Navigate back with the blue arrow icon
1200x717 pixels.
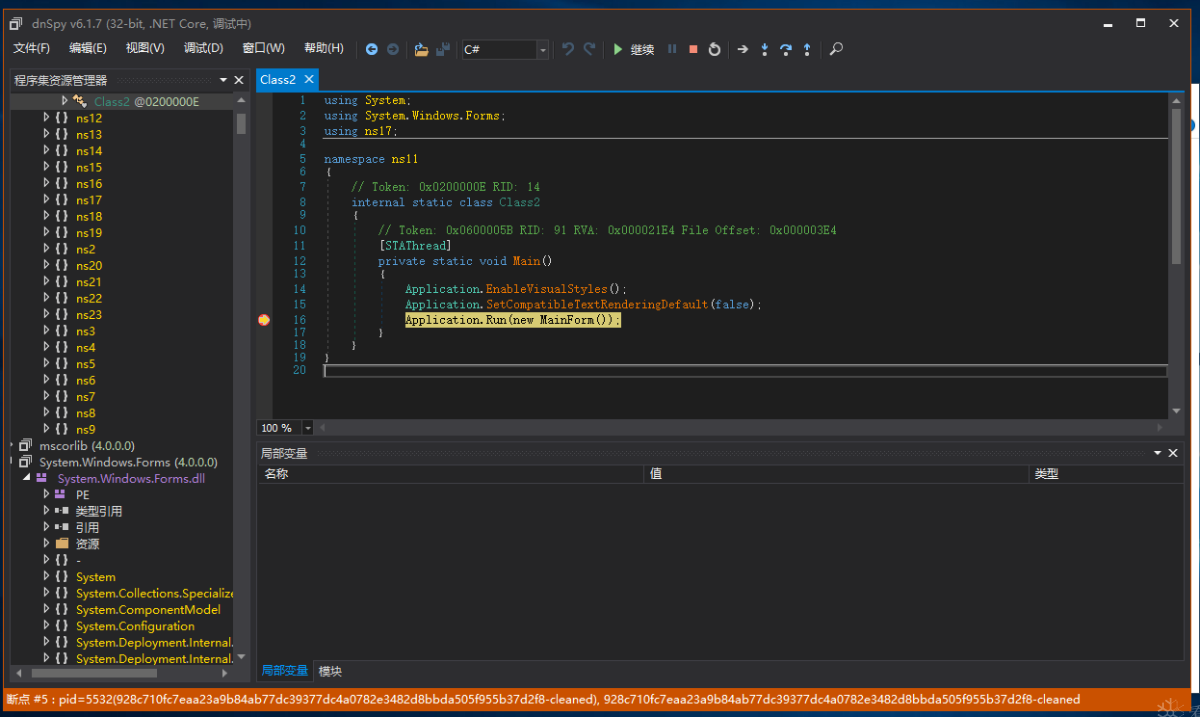(371, 49)
